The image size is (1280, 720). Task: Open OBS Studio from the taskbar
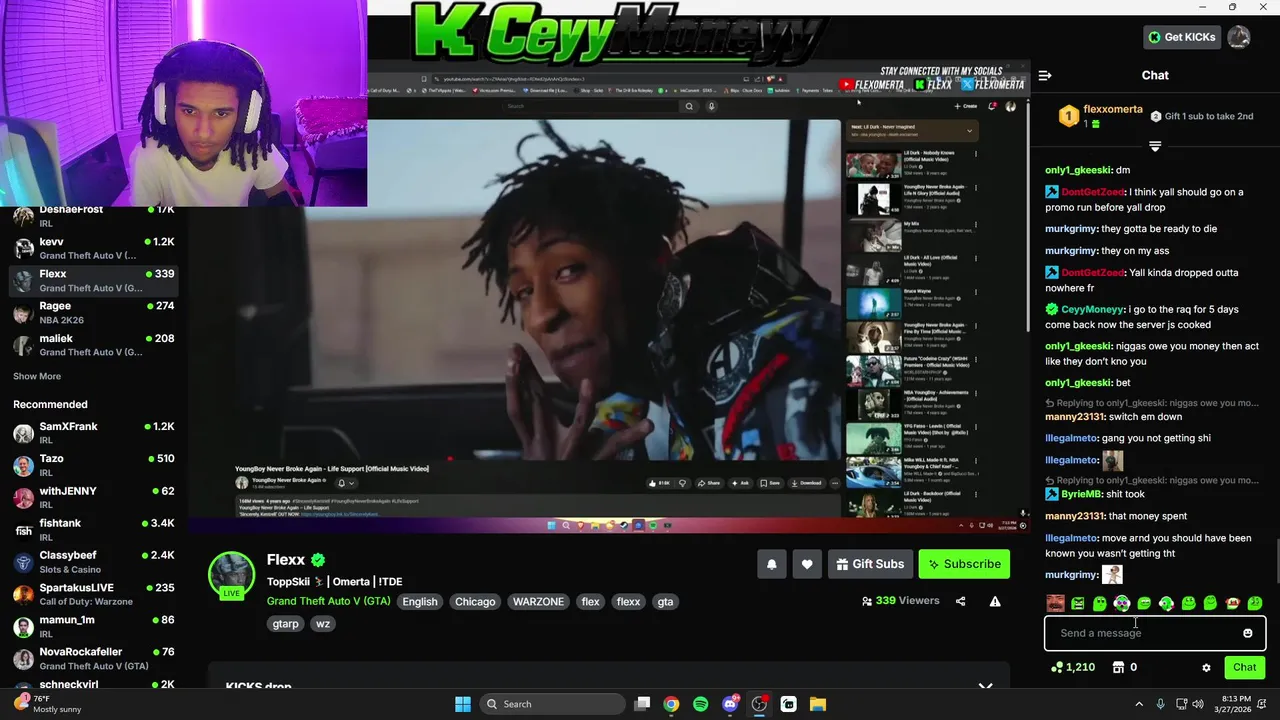tap(759, 704)
